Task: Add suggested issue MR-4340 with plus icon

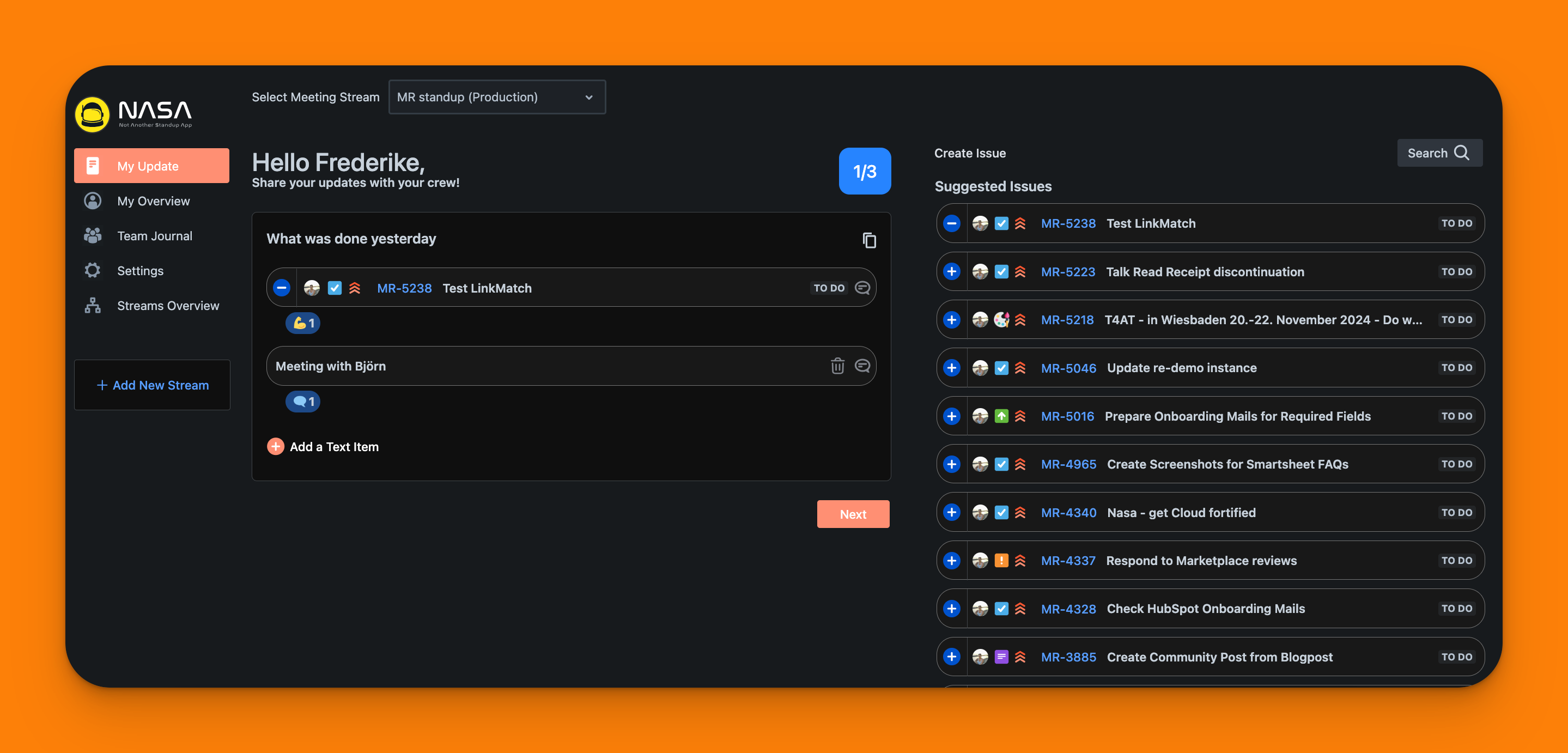Action: pos(951,513)
